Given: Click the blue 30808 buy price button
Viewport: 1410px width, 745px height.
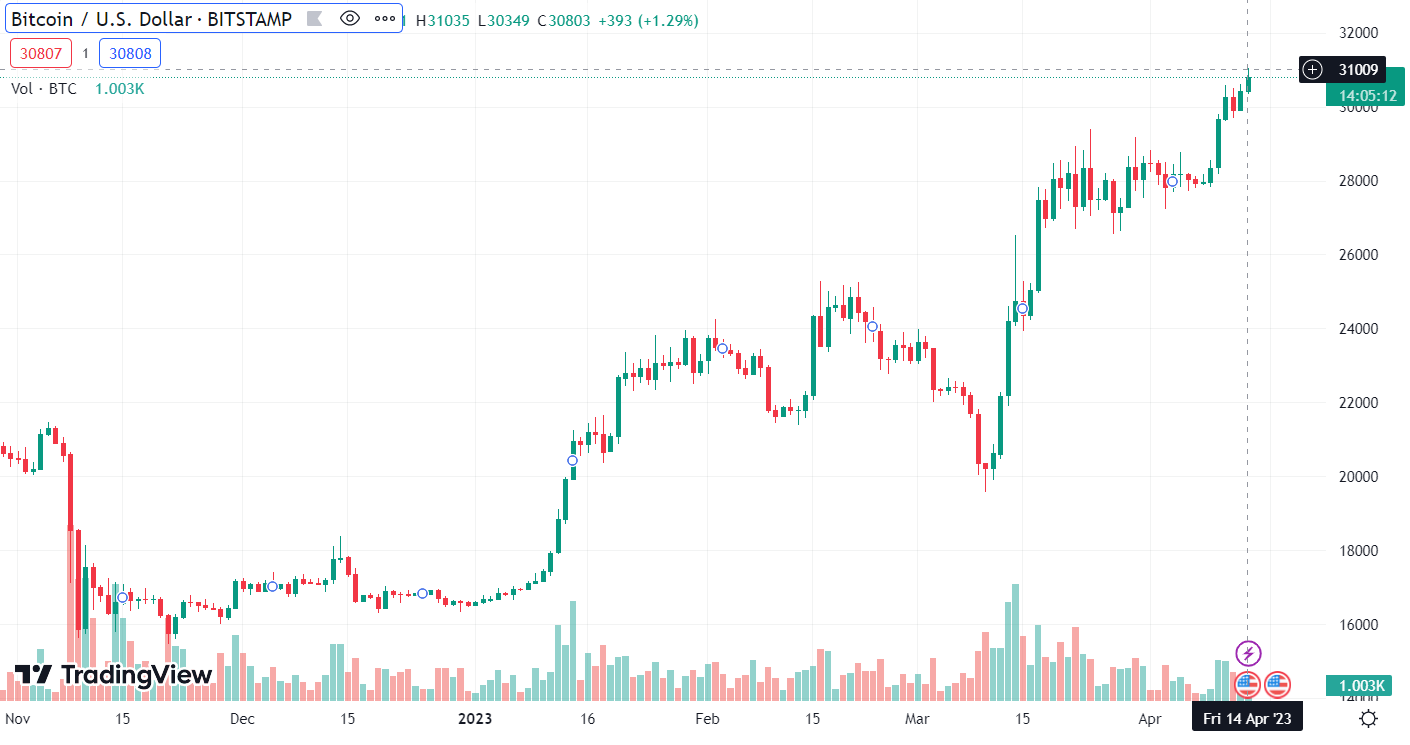Looking at the screenshot, I should [130, 53].
